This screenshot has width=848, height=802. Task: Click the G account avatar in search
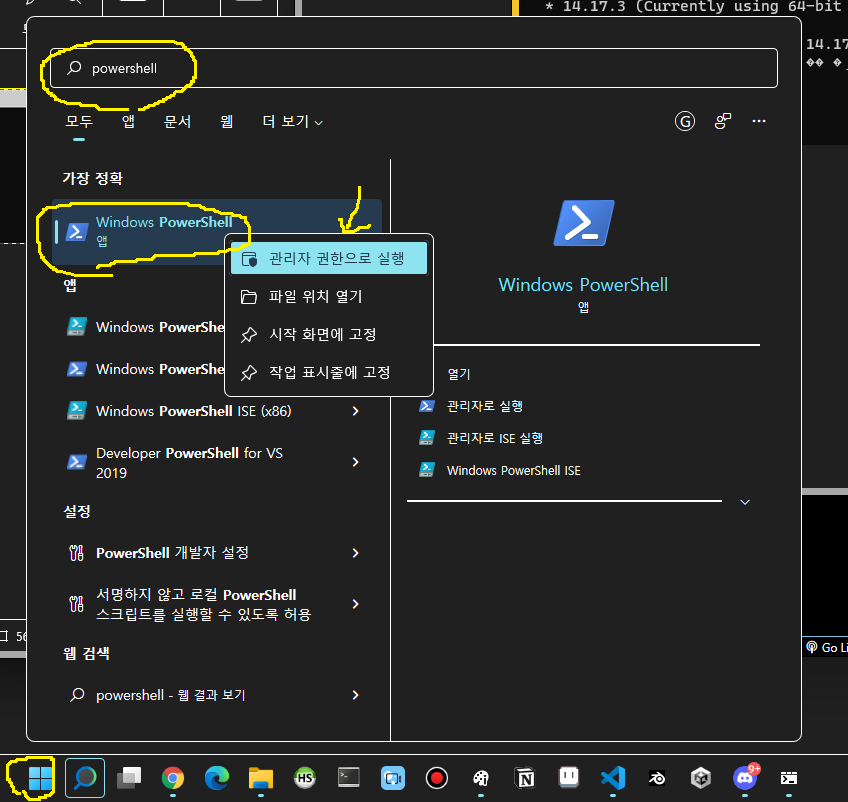pos(685,121)
